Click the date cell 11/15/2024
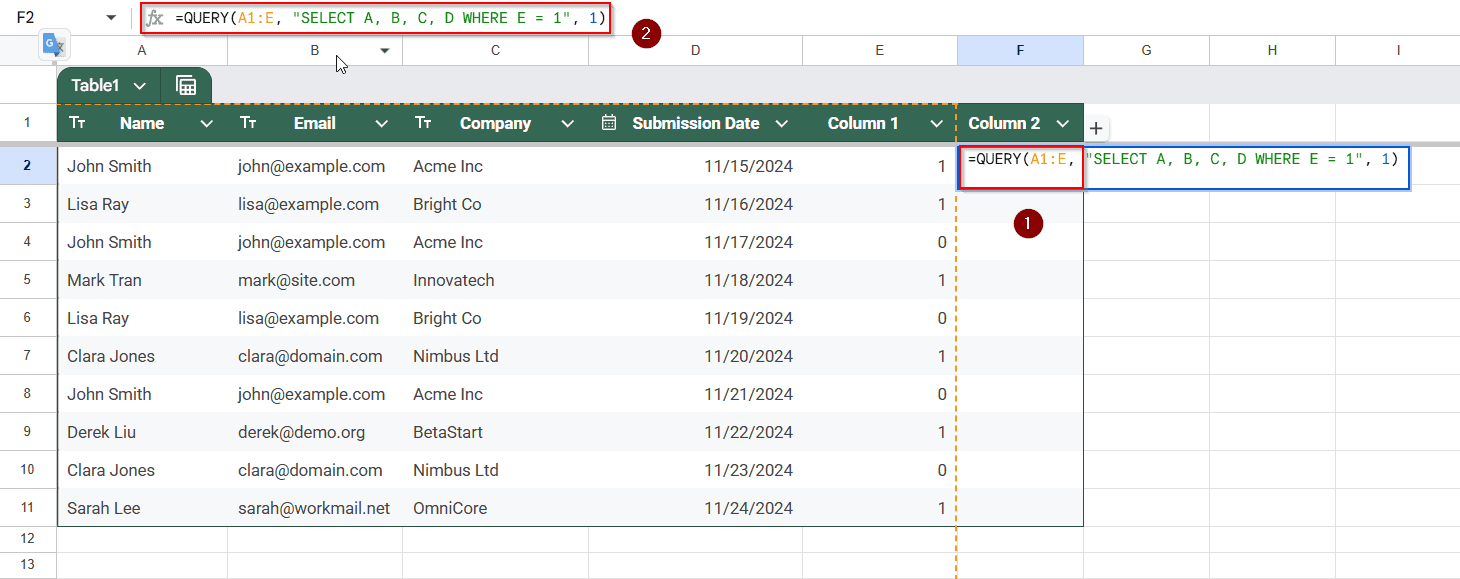This screenshot has height=579, width=1460. click(x=695, y=166)
